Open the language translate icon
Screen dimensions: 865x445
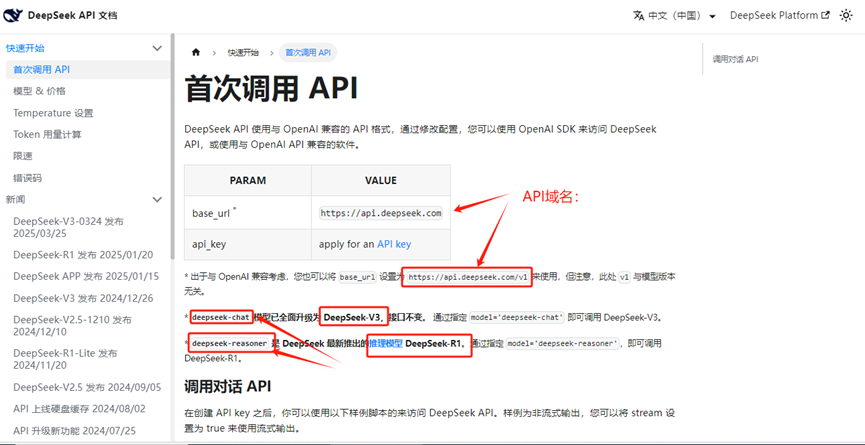tap(639, 15)
